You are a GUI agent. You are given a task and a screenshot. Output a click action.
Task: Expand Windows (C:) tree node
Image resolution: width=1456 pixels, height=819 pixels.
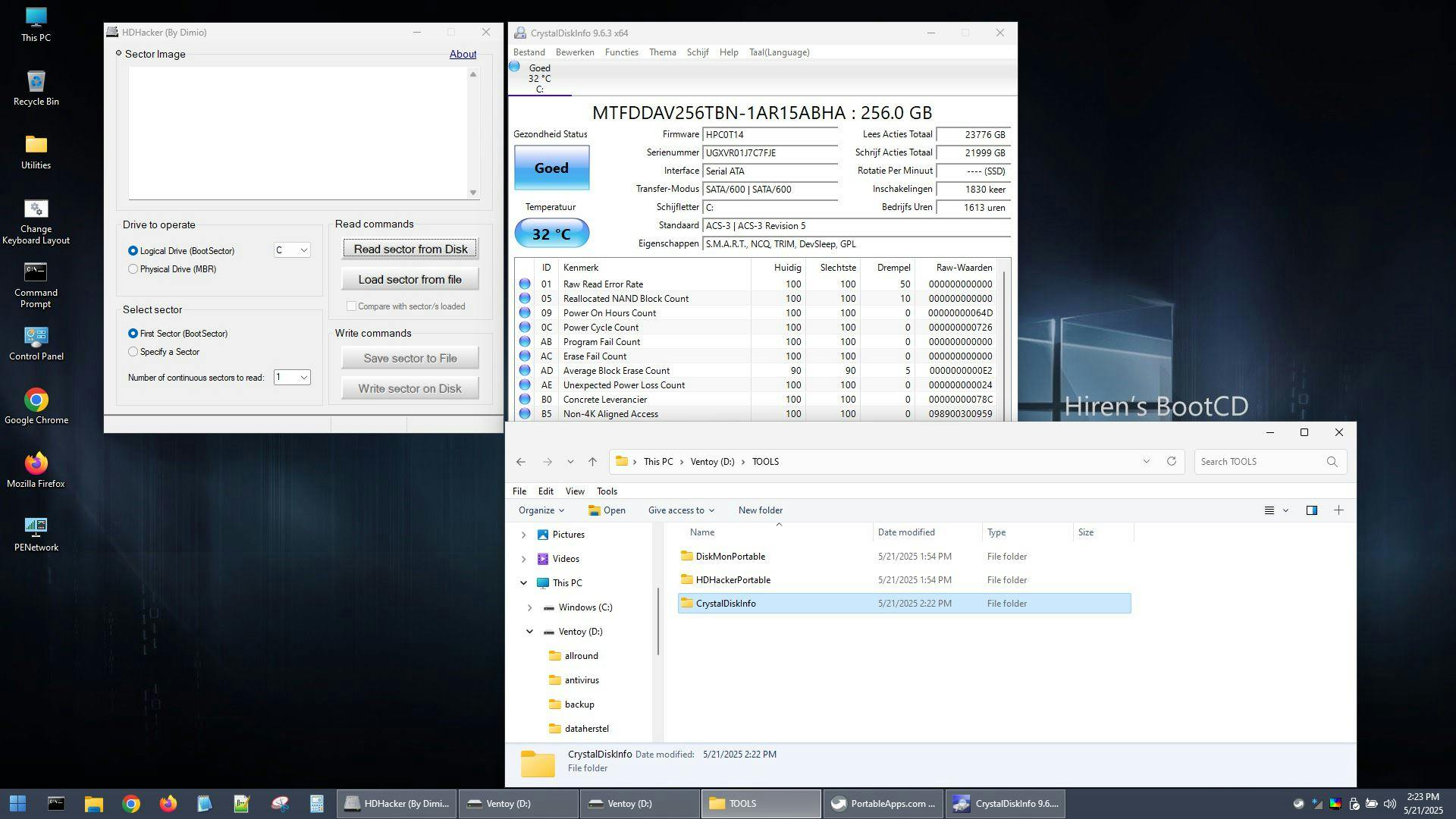(529, 607)
